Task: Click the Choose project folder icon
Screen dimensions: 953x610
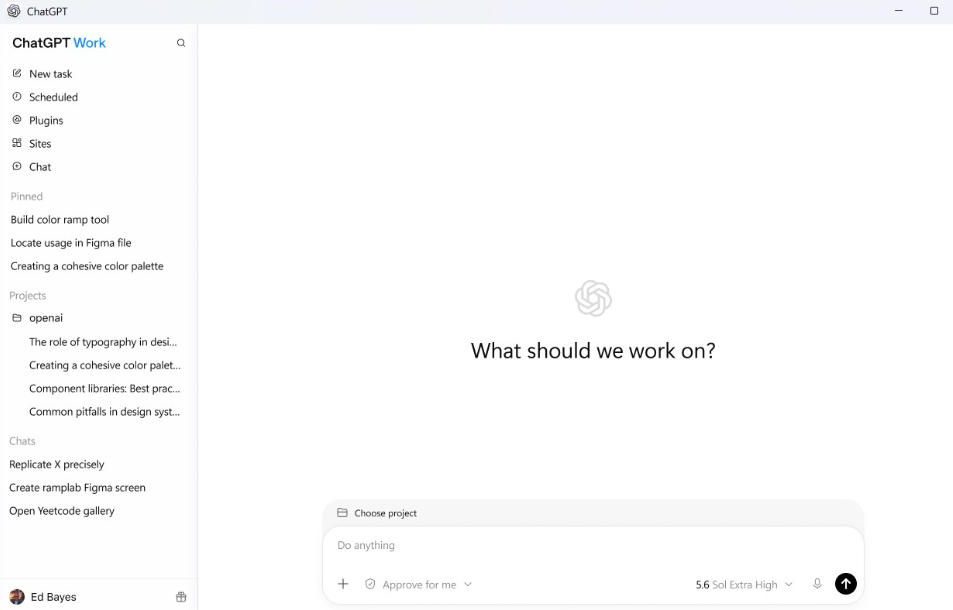Action: tap(342, 513)
